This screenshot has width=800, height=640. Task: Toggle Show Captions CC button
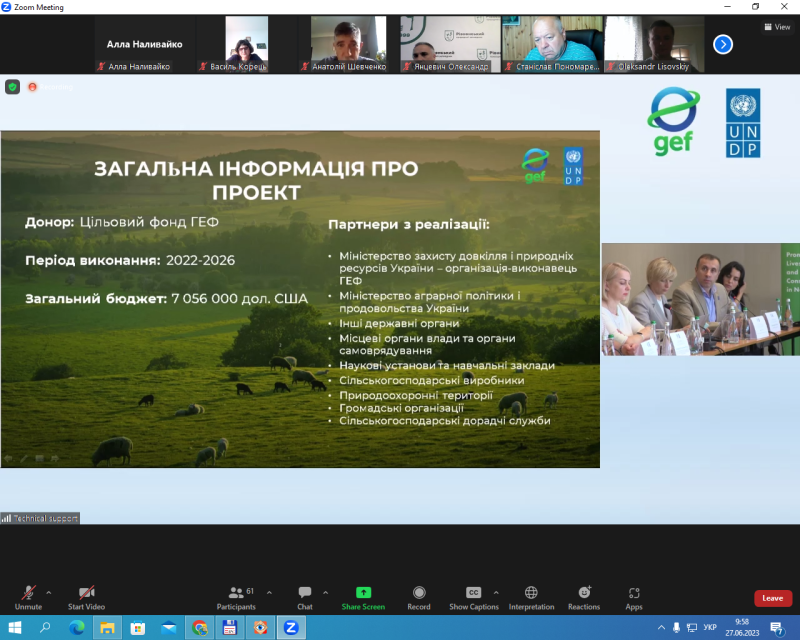coord(474,597)
